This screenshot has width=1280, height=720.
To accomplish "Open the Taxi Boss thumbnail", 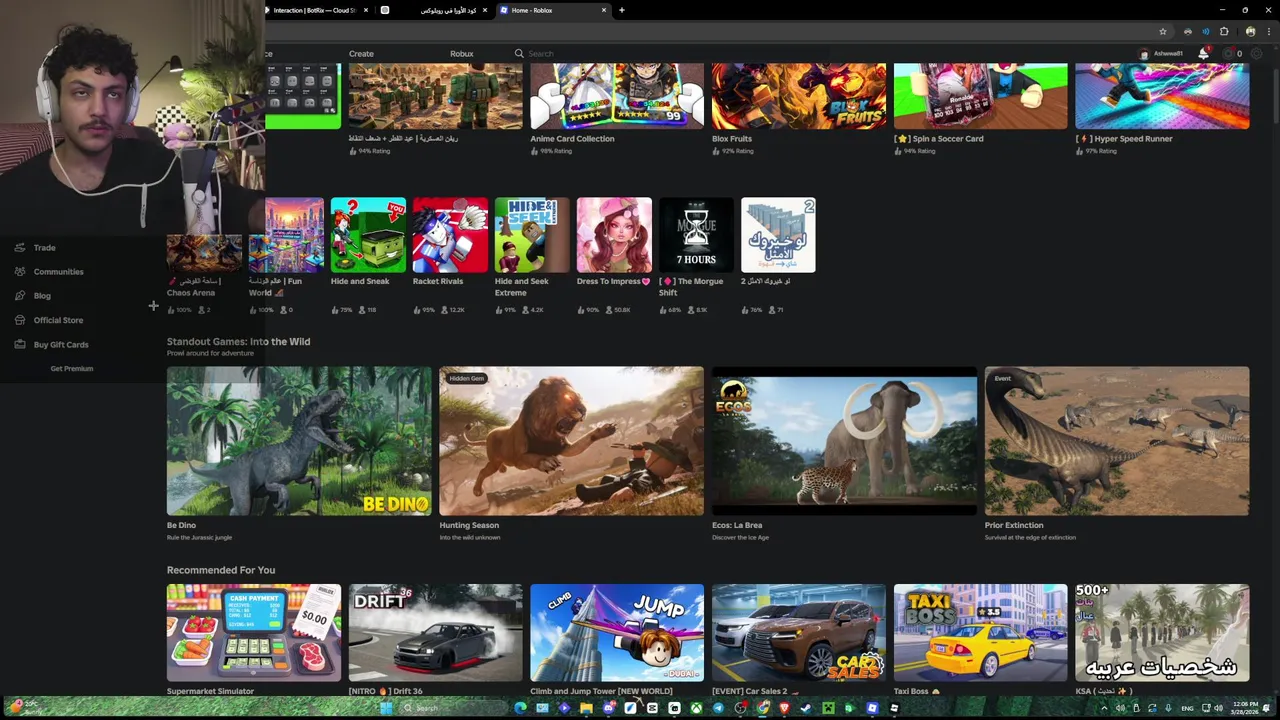I will pos(981,633).
